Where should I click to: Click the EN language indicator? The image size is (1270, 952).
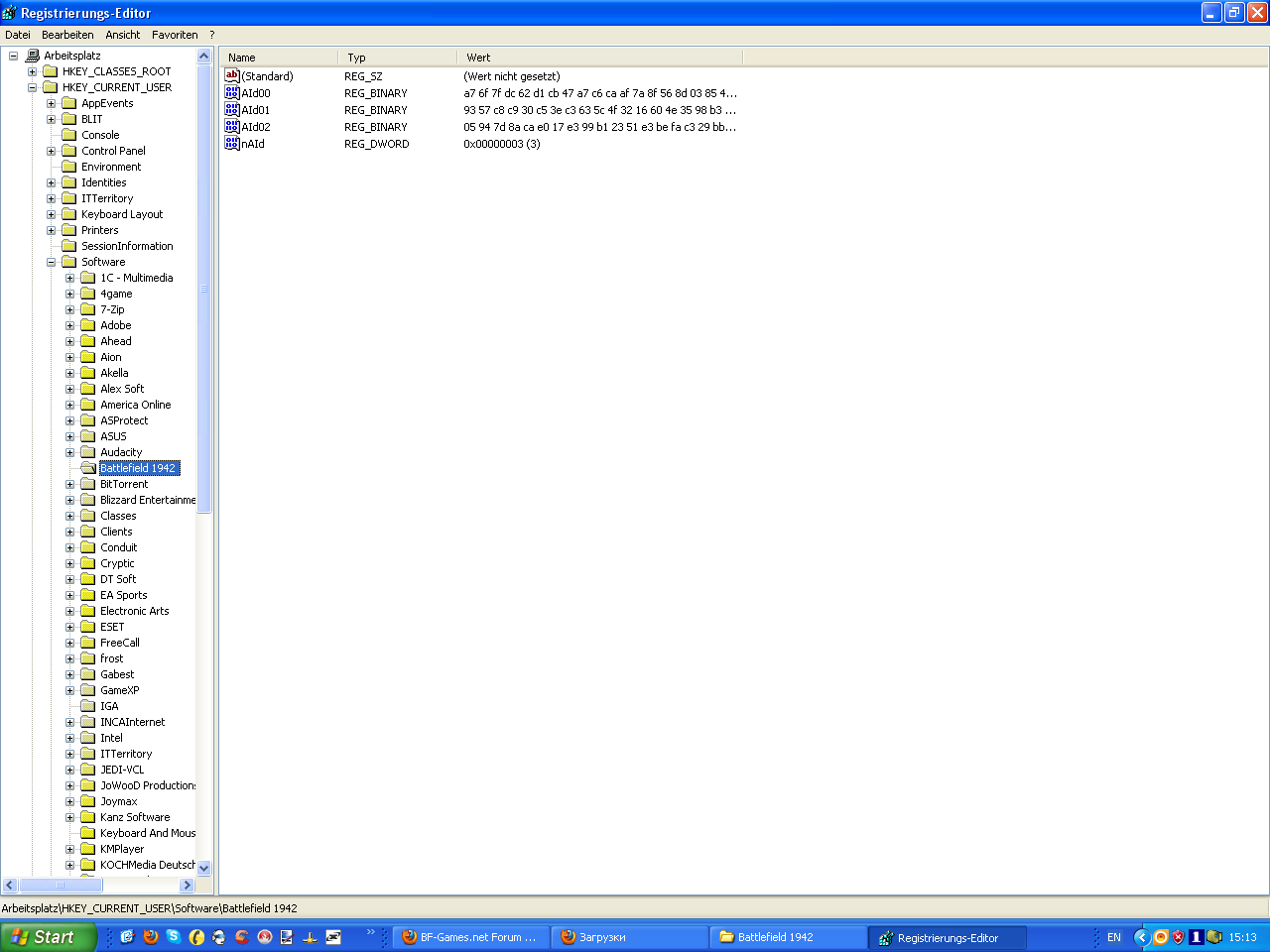1114,937
